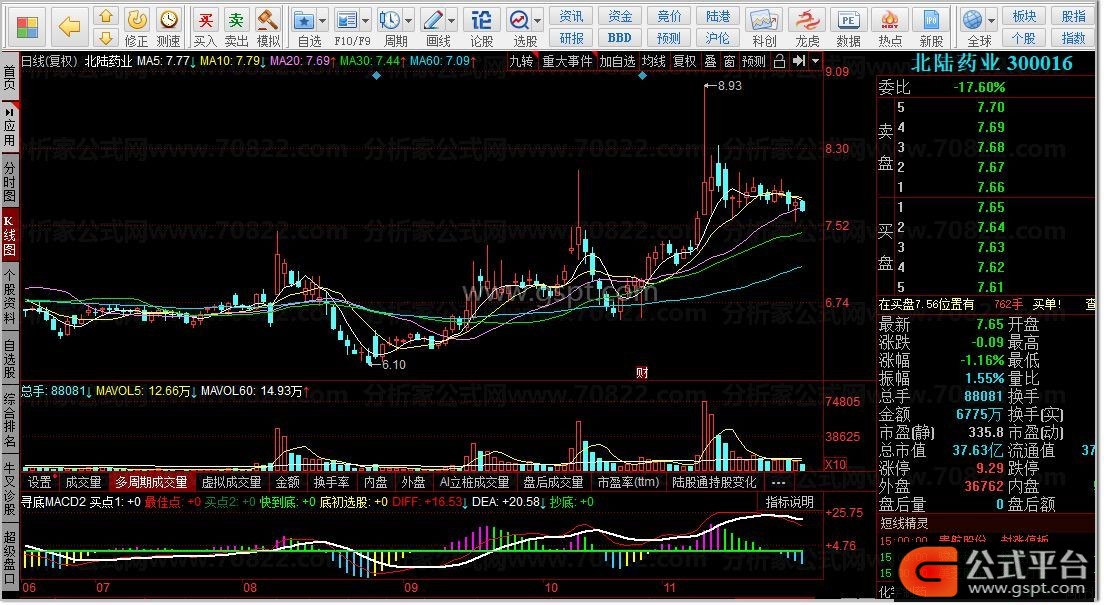Run the 修正 data repair tool
The height and width of the screenshot is (605, 1104).
(137, 27)
